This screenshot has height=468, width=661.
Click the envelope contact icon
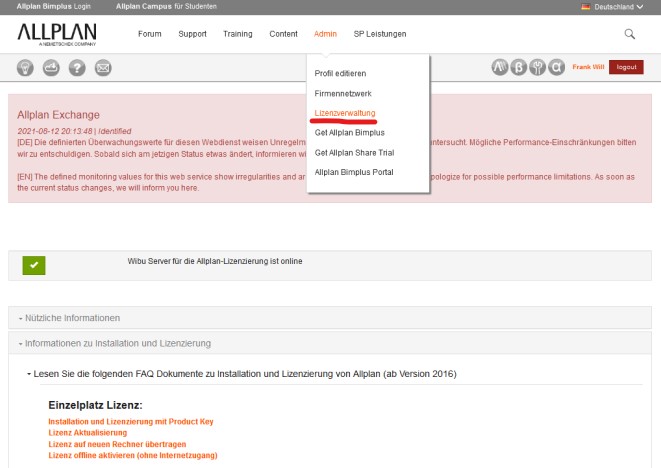[x=102, y=68]
